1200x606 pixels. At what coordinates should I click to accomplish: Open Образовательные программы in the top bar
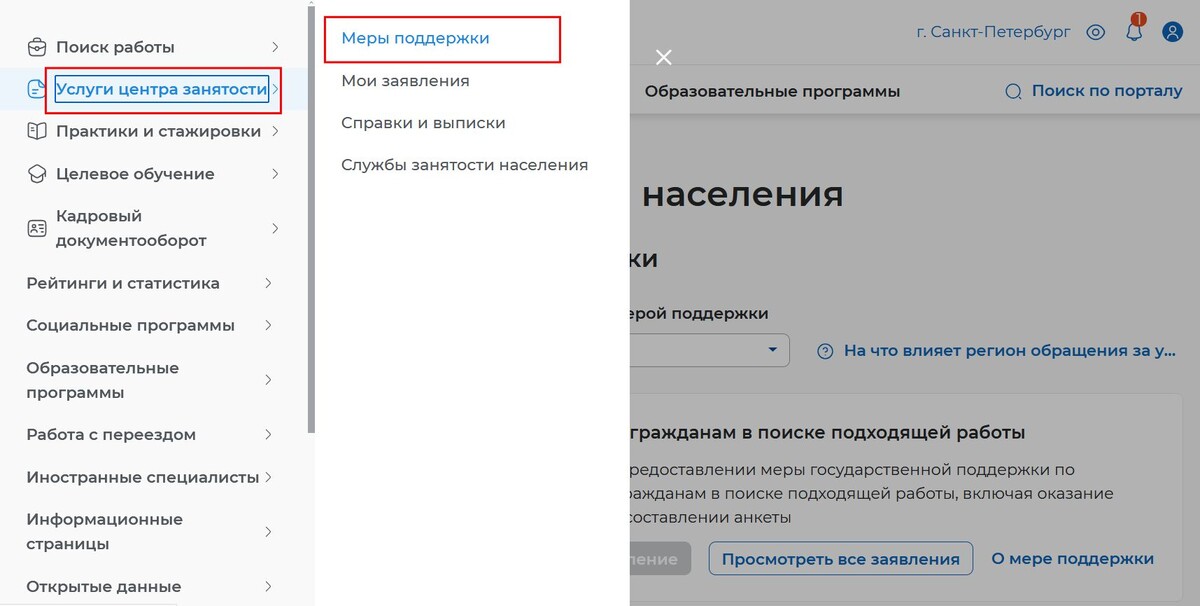772,91
